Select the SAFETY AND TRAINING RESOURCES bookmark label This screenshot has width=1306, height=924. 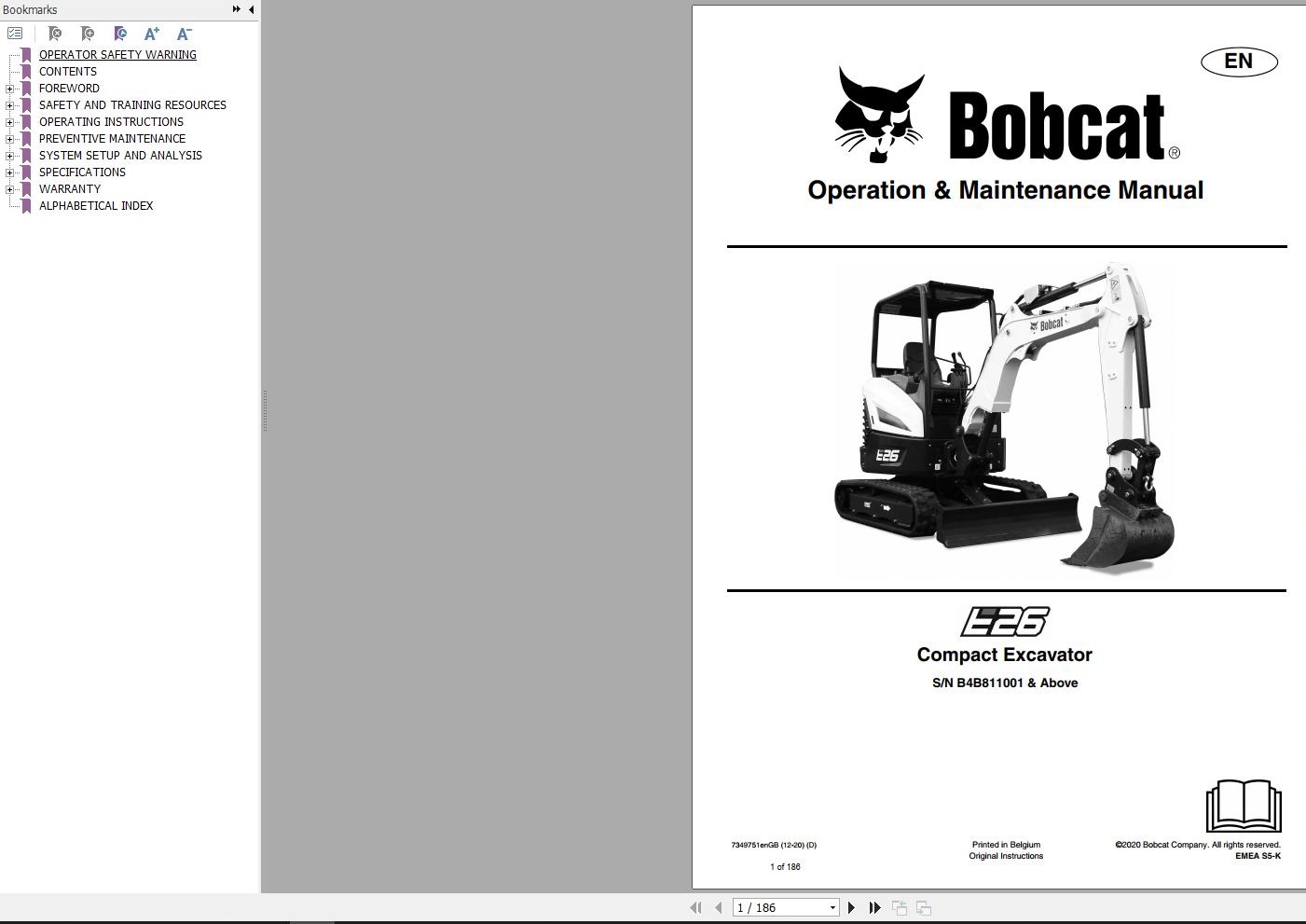pos(132,105)
